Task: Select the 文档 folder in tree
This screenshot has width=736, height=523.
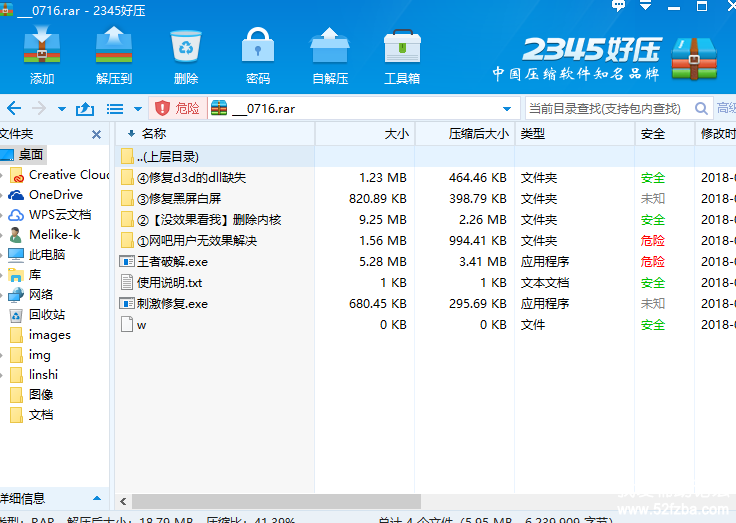Action: point(31,415)
